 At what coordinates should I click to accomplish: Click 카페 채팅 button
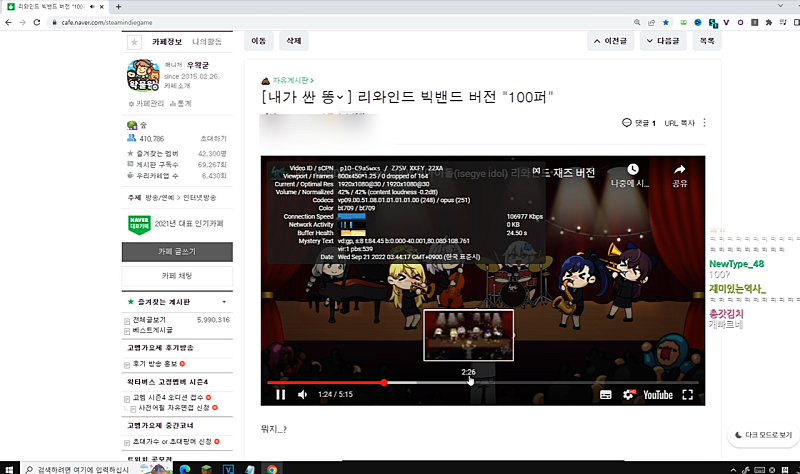click(177, 276)
